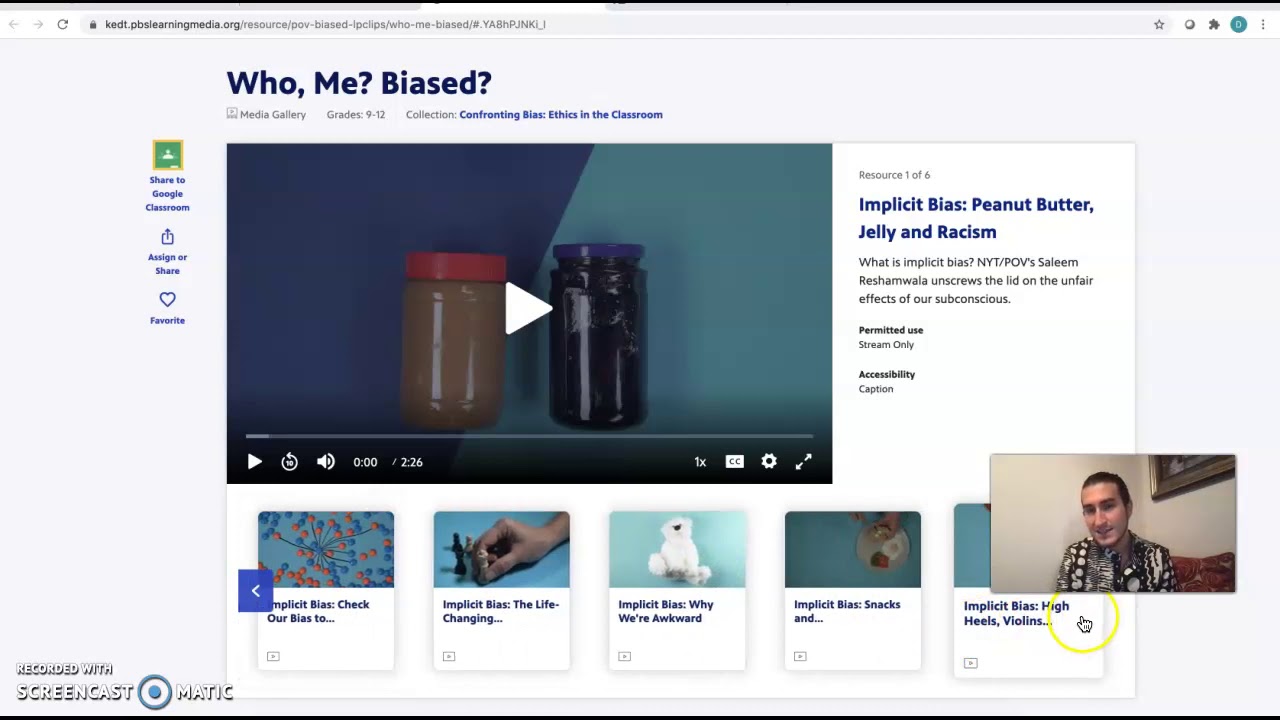Image resolution: width=1280 pixels, height=720 pixels.
Task: Enter fullscreen video mode
Action: (804, 462)
